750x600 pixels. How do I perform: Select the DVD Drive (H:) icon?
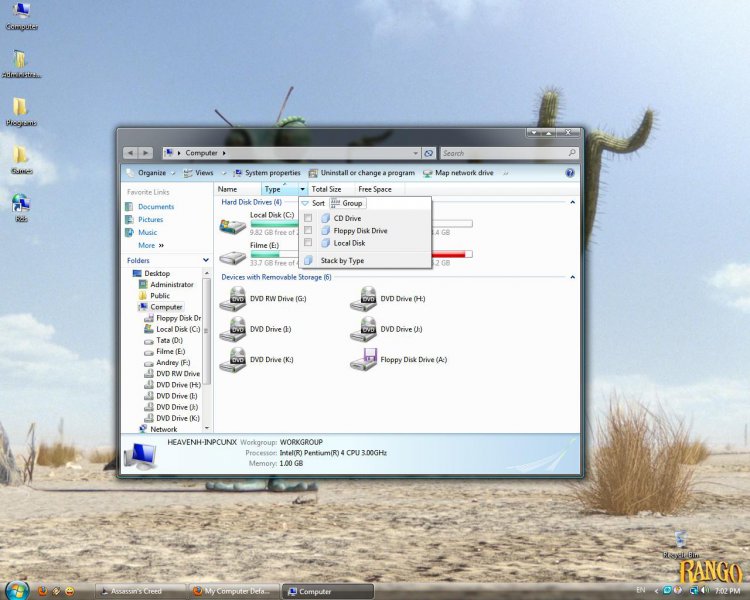364,299
